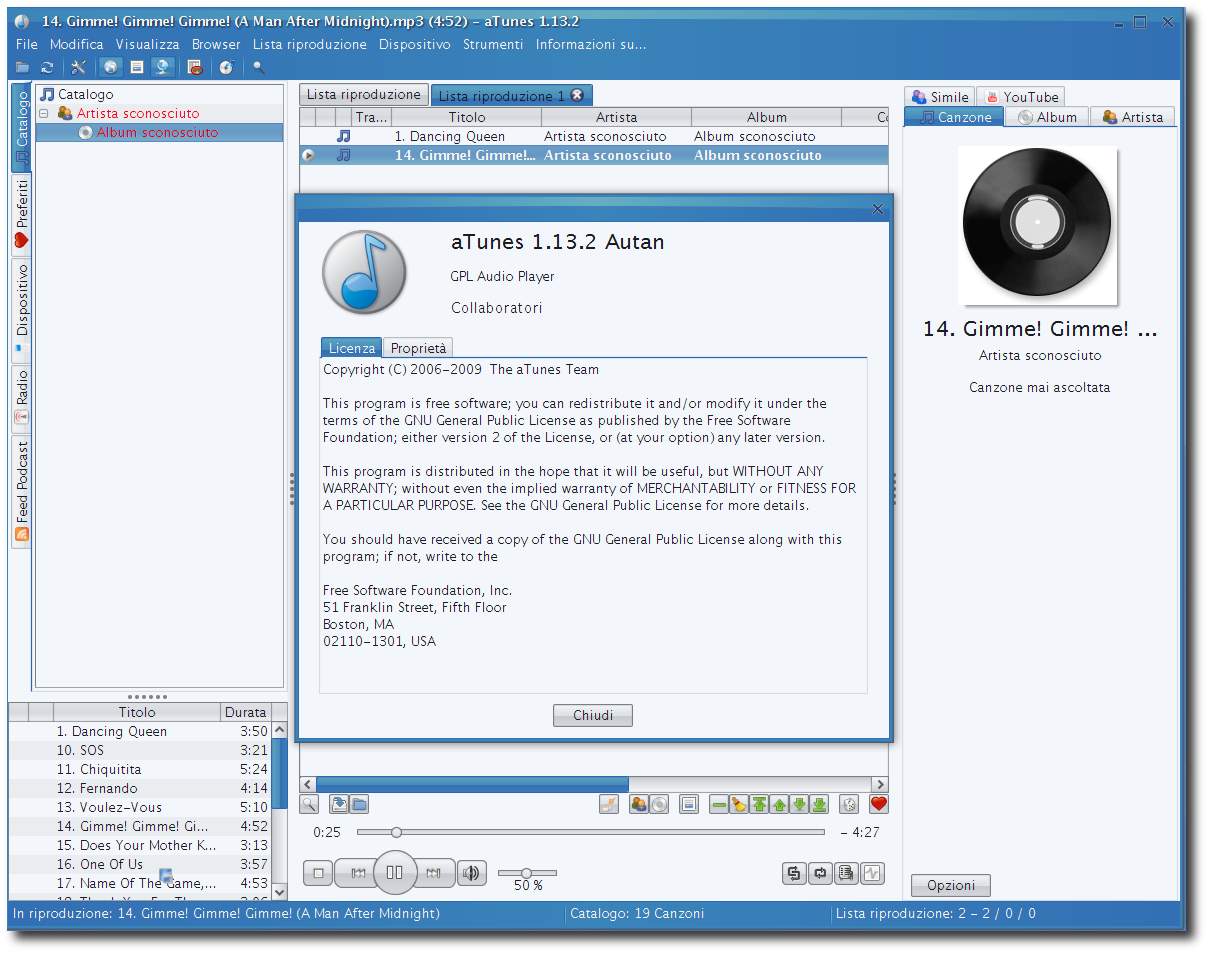Toggle the equalizer waveform button
The image size is (1209, 954).
(x=872, y=873)
